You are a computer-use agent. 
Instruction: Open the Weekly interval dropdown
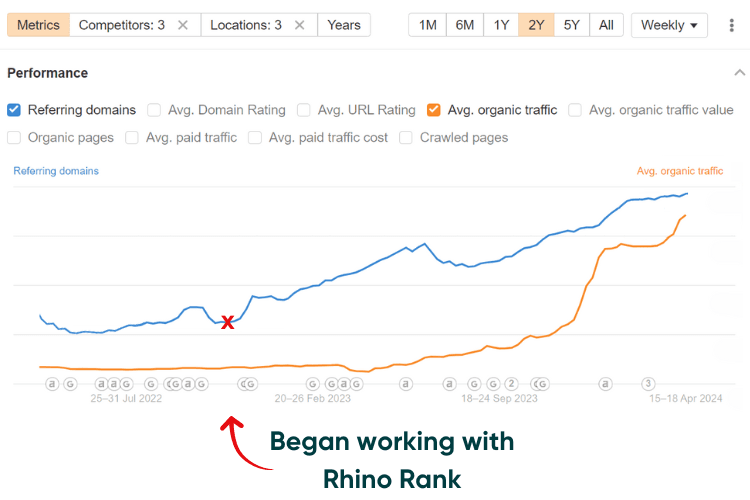pyautogui.click(x=669, y=25)
